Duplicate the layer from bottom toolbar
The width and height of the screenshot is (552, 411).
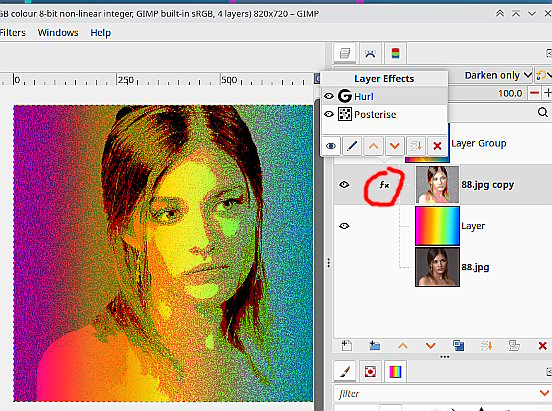pos(458,346)
